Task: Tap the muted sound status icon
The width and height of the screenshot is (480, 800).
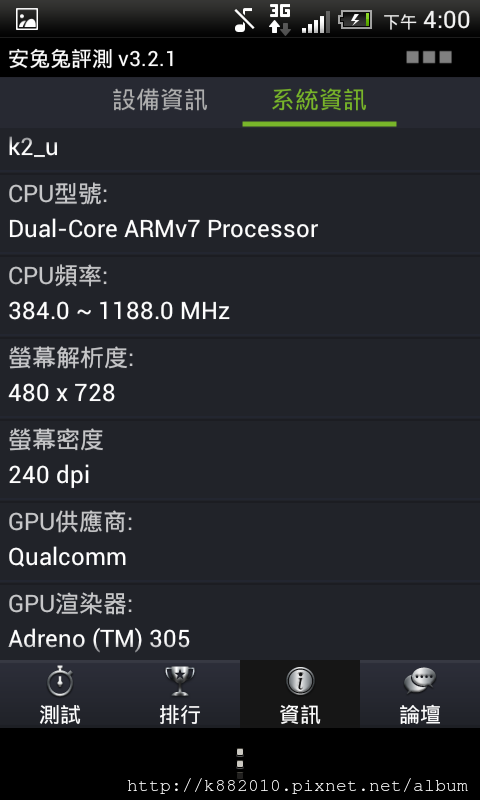Action: (244, 21)
